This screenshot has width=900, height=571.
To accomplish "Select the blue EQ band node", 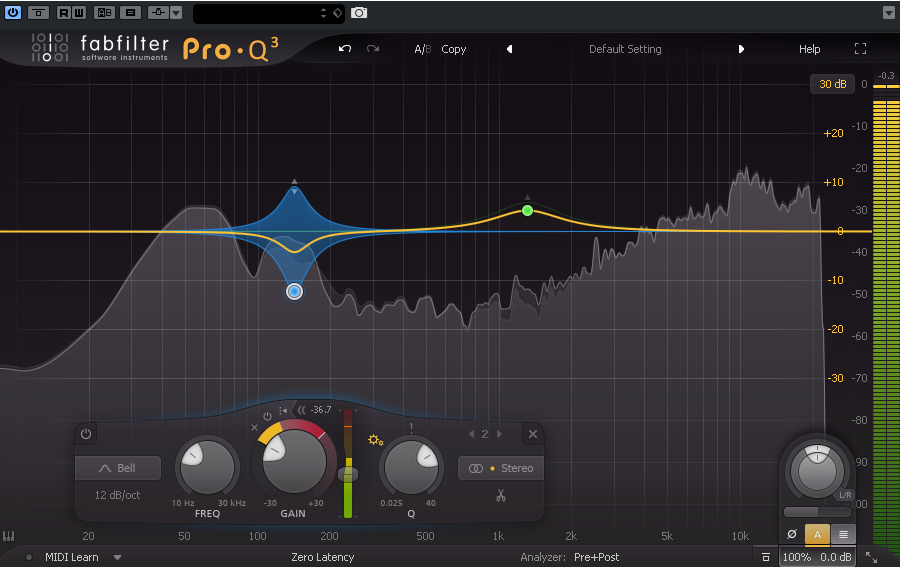I will (294, 292).
